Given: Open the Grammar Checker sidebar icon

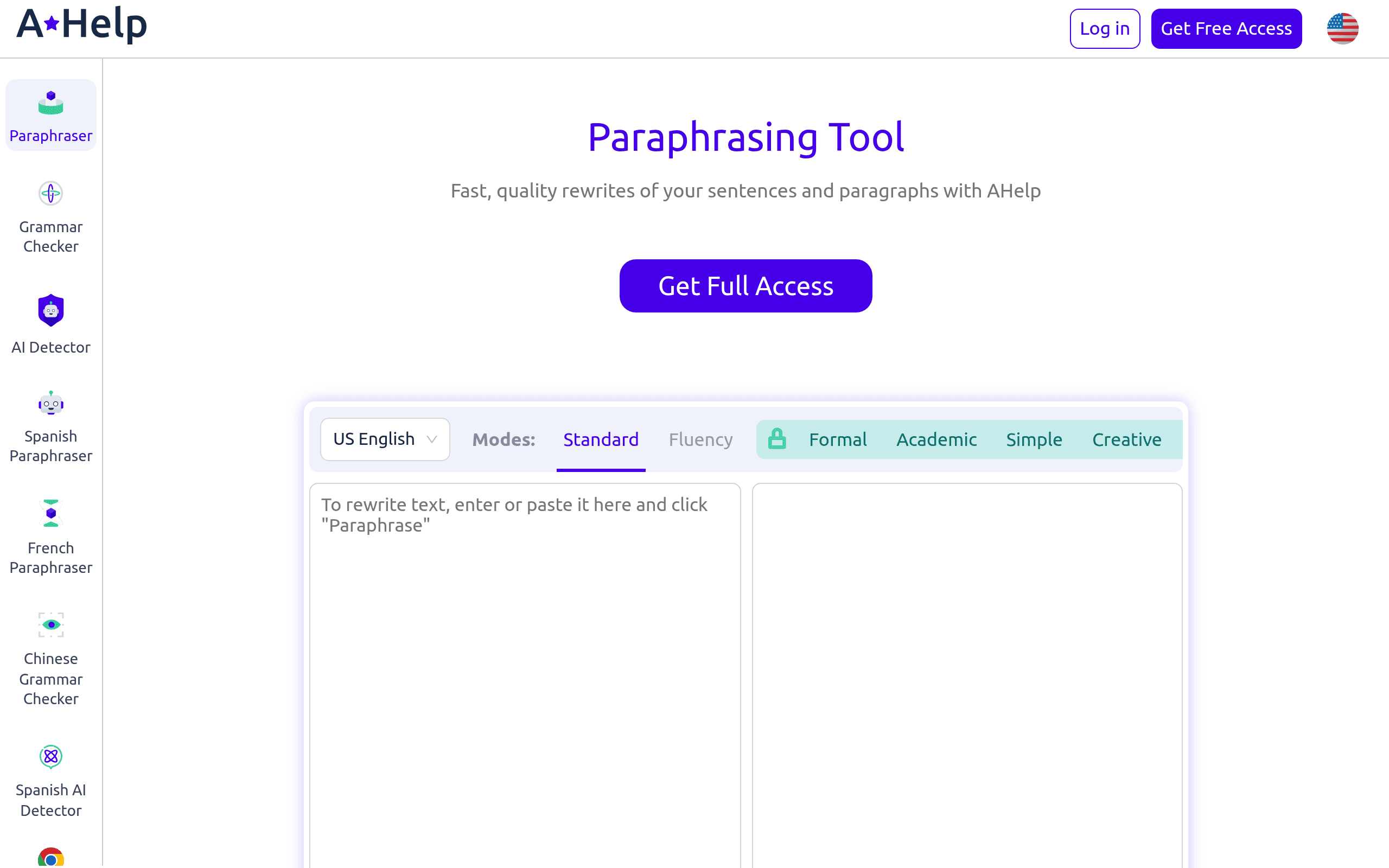Looking at the screenshot, I should point(50,194).
